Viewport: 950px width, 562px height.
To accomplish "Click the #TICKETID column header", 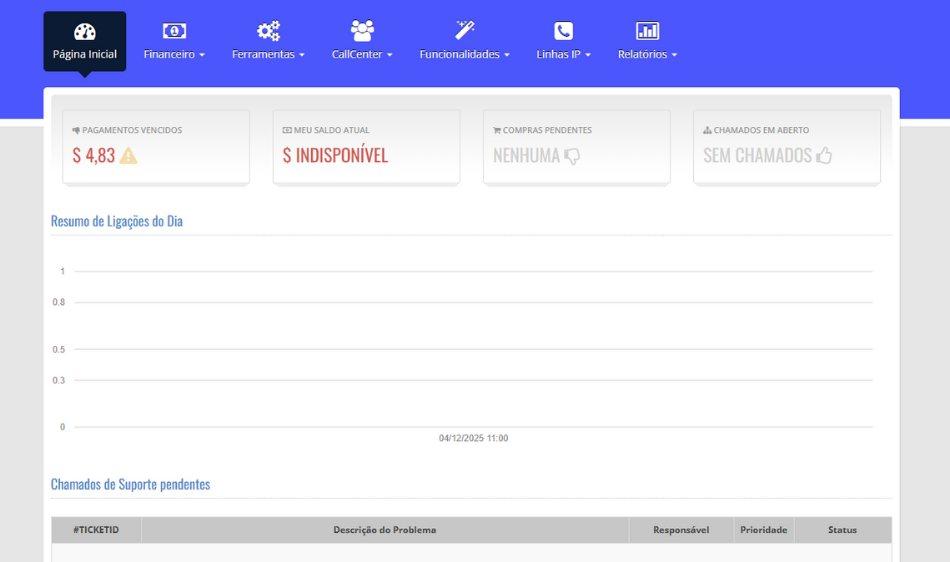I will [96, 530].
